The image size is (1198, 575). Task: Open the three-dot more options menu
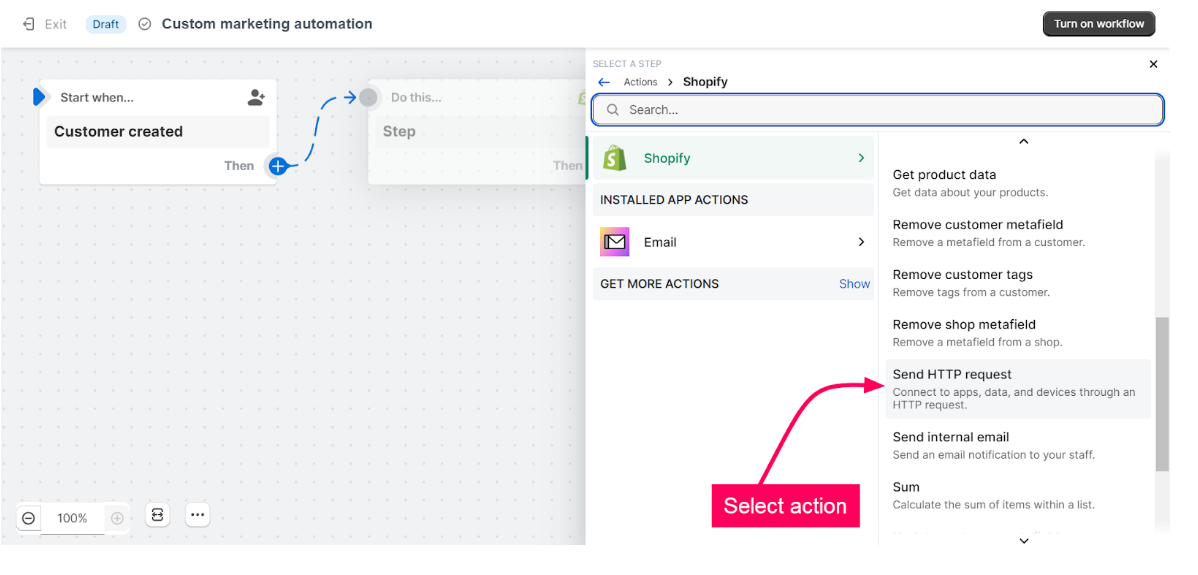[x=197, y=515]
